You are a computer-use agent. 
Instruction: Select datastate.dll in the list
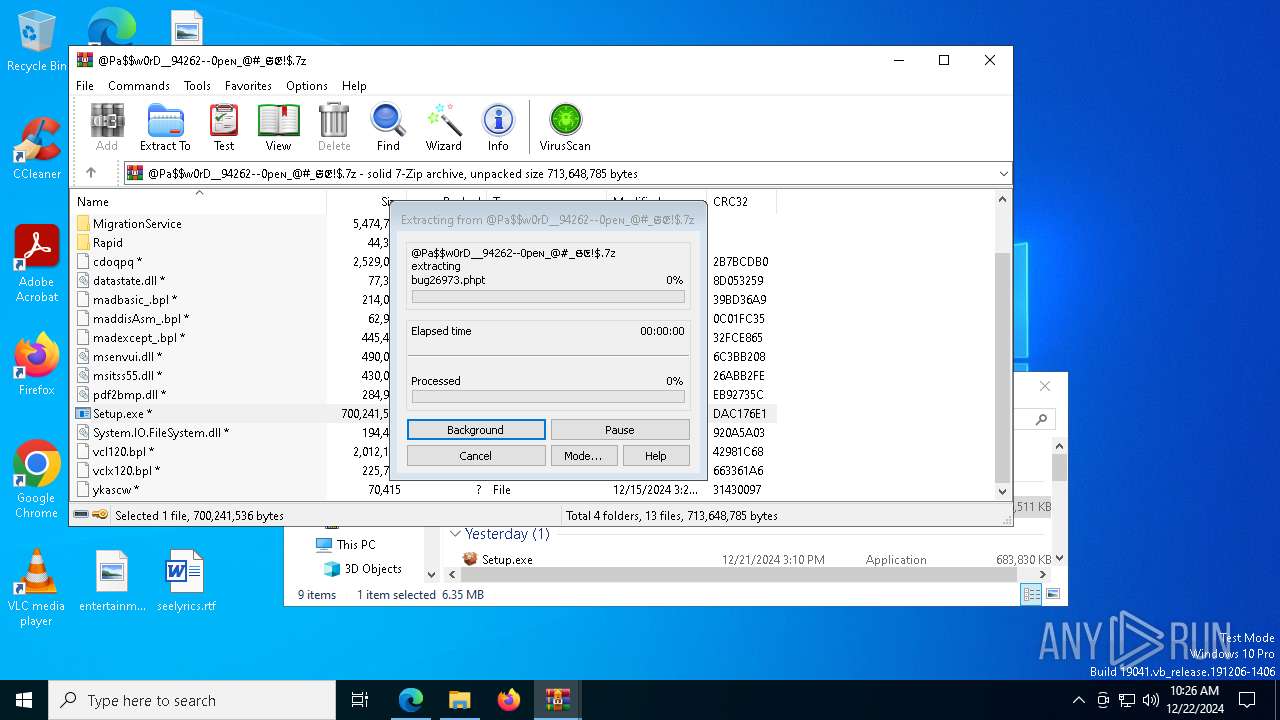pyautogui.click(x=129, y=281)
